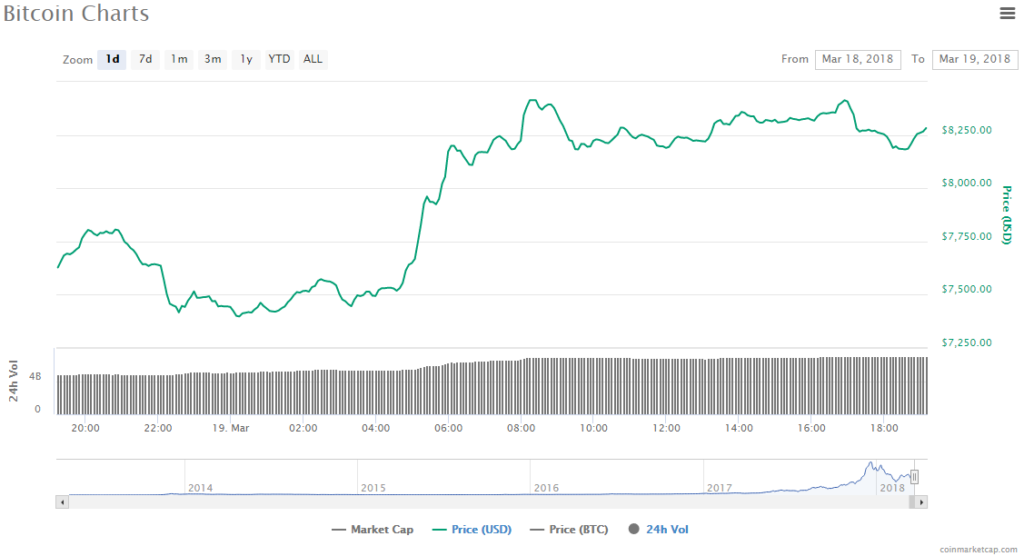
Task: Click the navigator scrollbar left arrow
Action: click(x=62, y=502)
